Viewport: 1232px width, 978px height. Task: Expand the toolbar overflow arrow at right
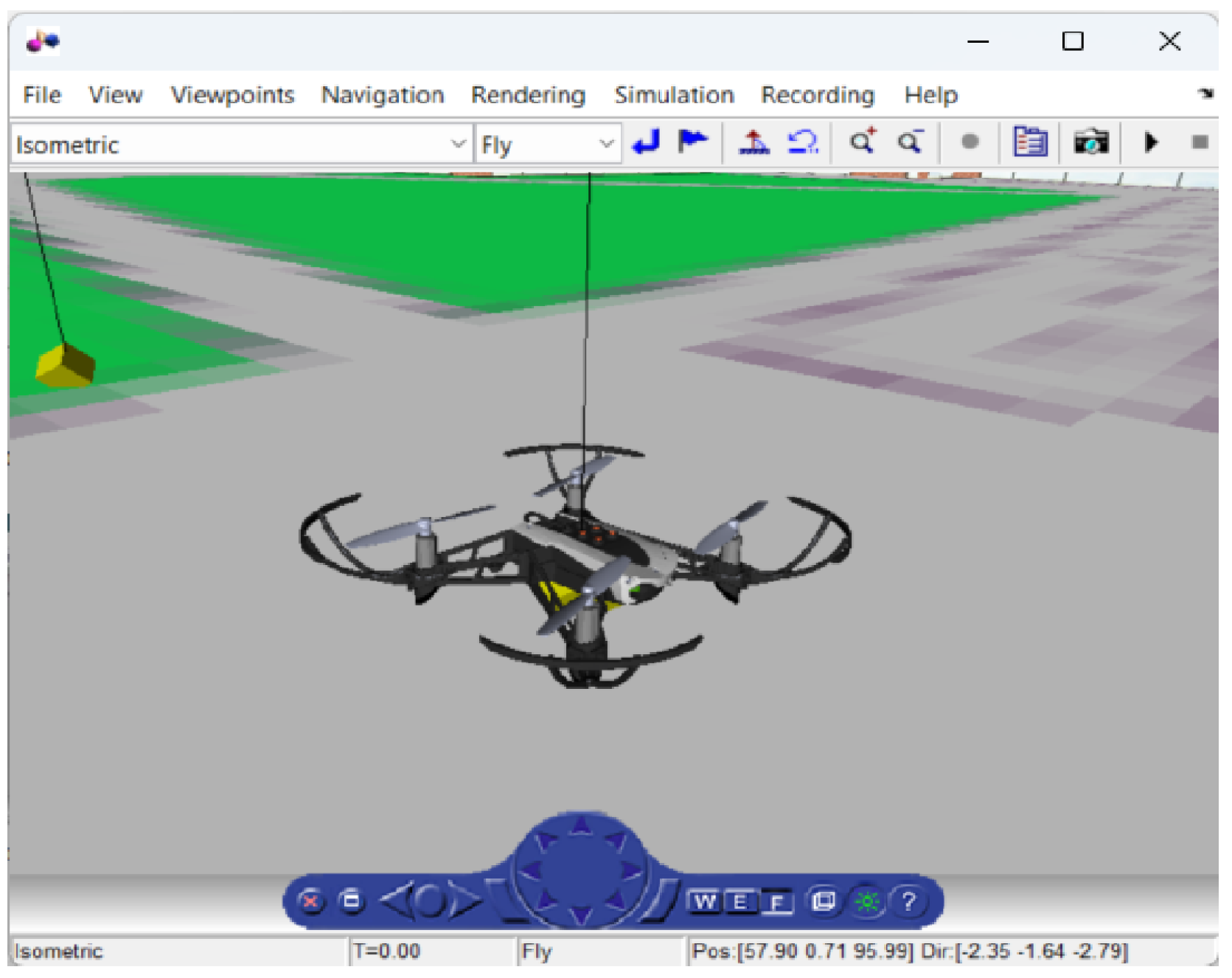1205,94
